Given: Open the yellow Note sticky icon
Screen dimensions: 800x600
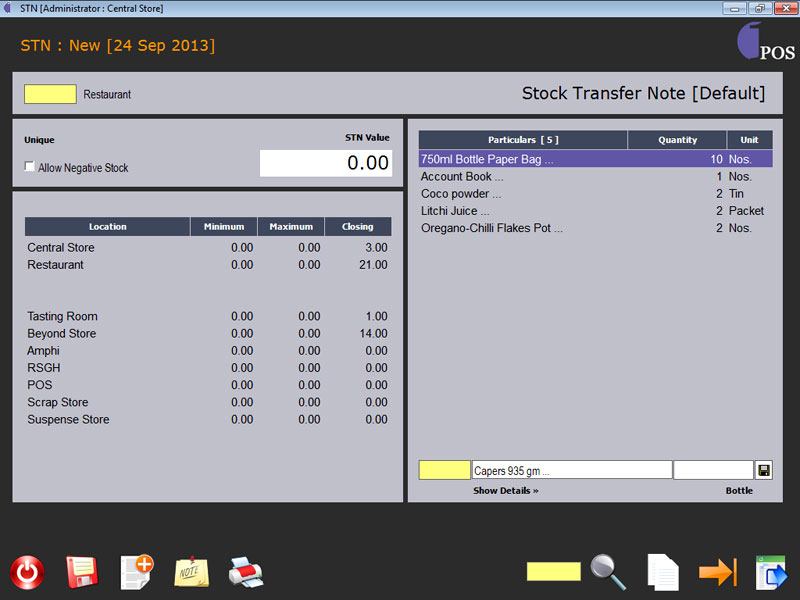Looking at the screenshot, I should click(190, 572).
